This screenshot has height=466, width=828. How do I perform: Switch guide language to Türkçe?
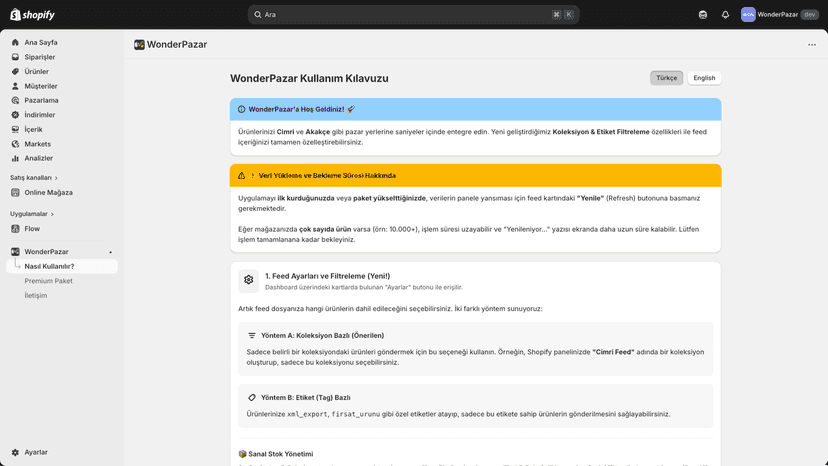(x=666, y=78)
